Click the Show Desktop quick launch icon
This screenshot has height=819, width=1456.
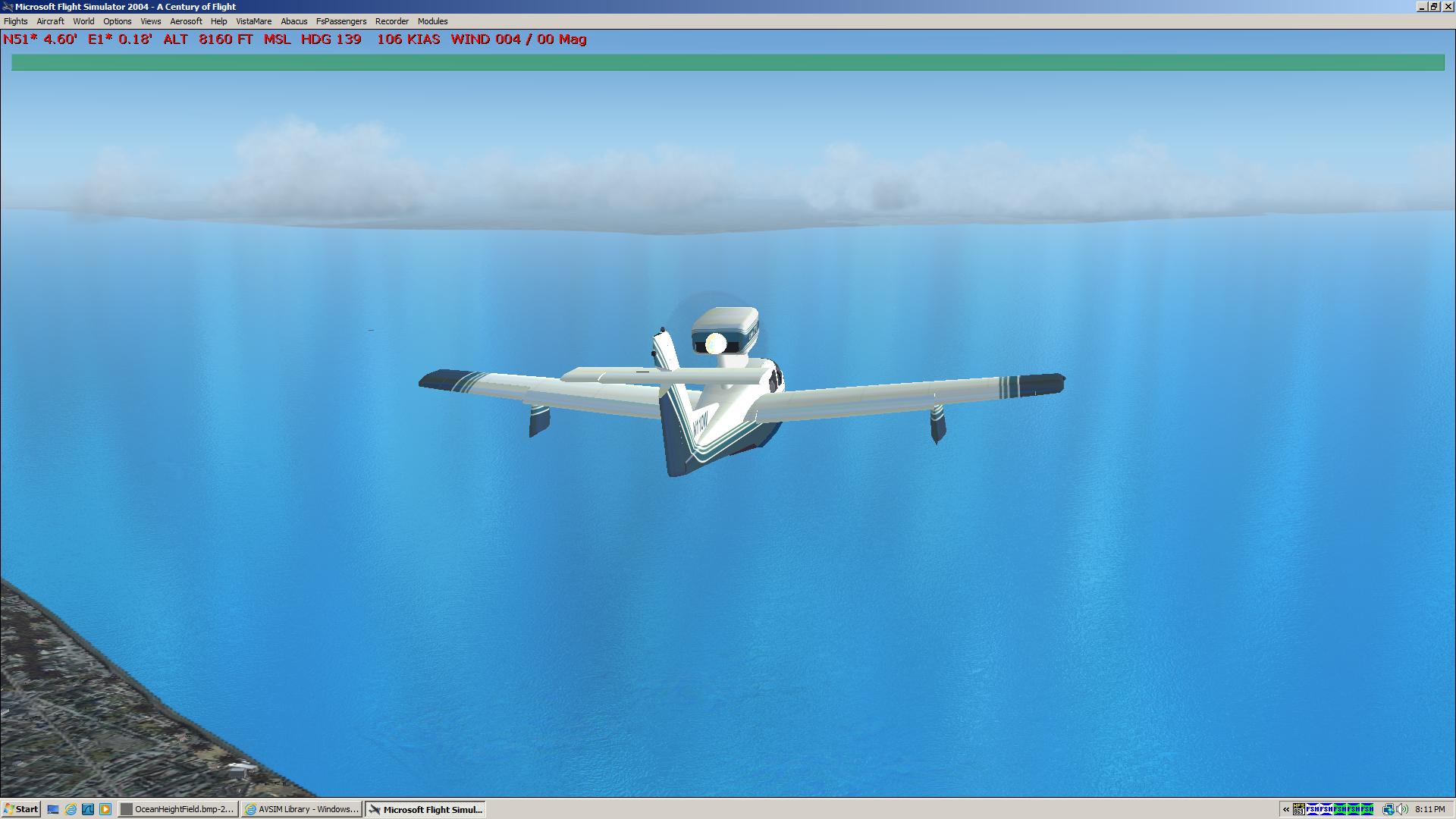click(x=53, y=809)
